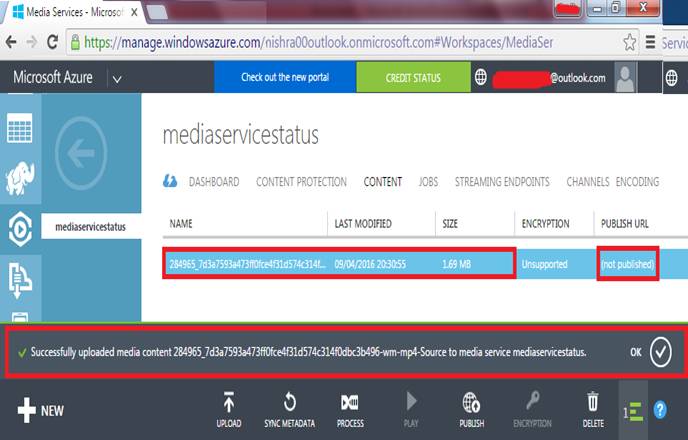688x440 pixels.
Task: Click the Upload icon in bottom bar
Action: [229, 402]
